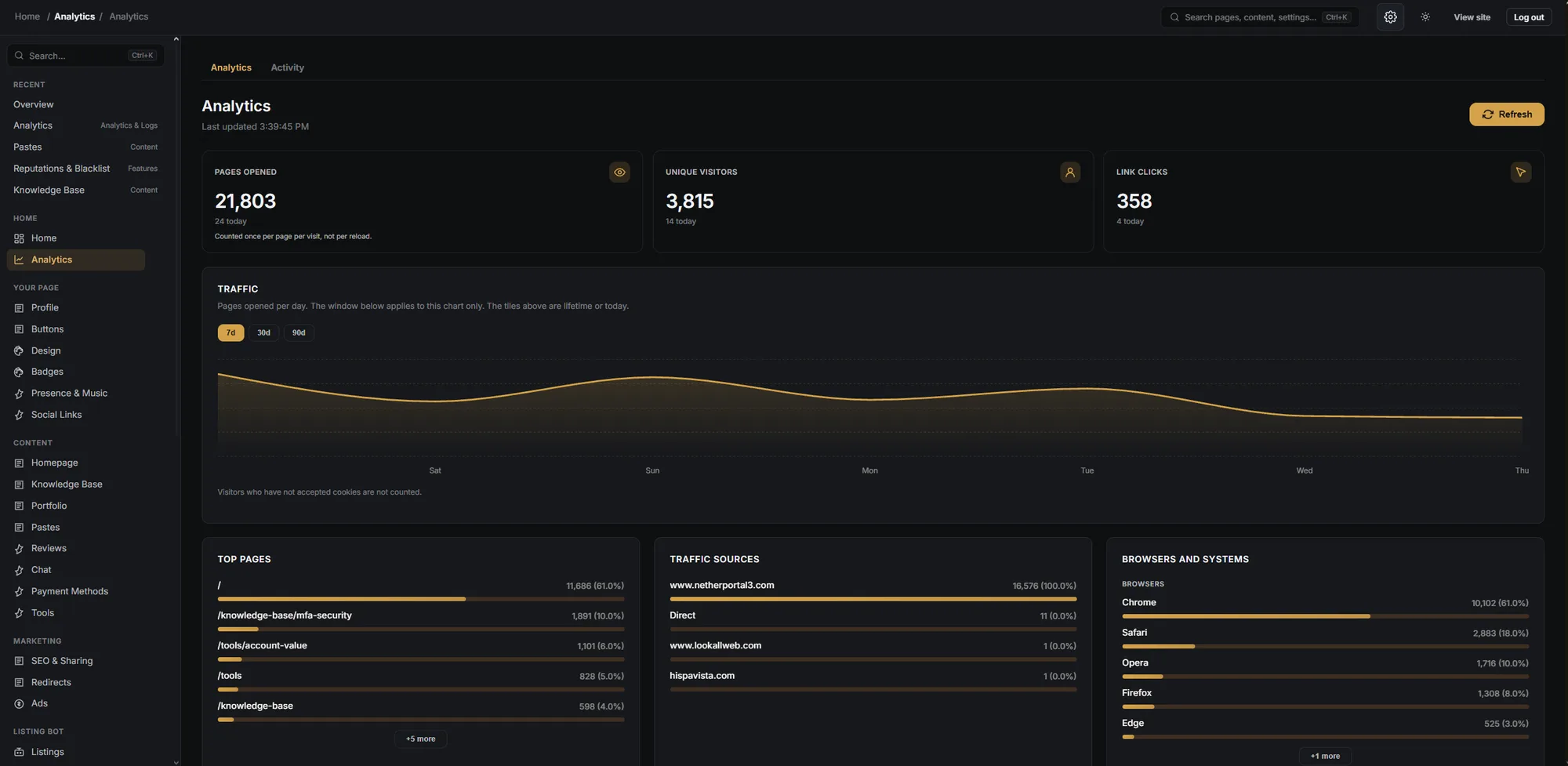Click the Home grid icon in sidebar

click(x=19, y=238)
